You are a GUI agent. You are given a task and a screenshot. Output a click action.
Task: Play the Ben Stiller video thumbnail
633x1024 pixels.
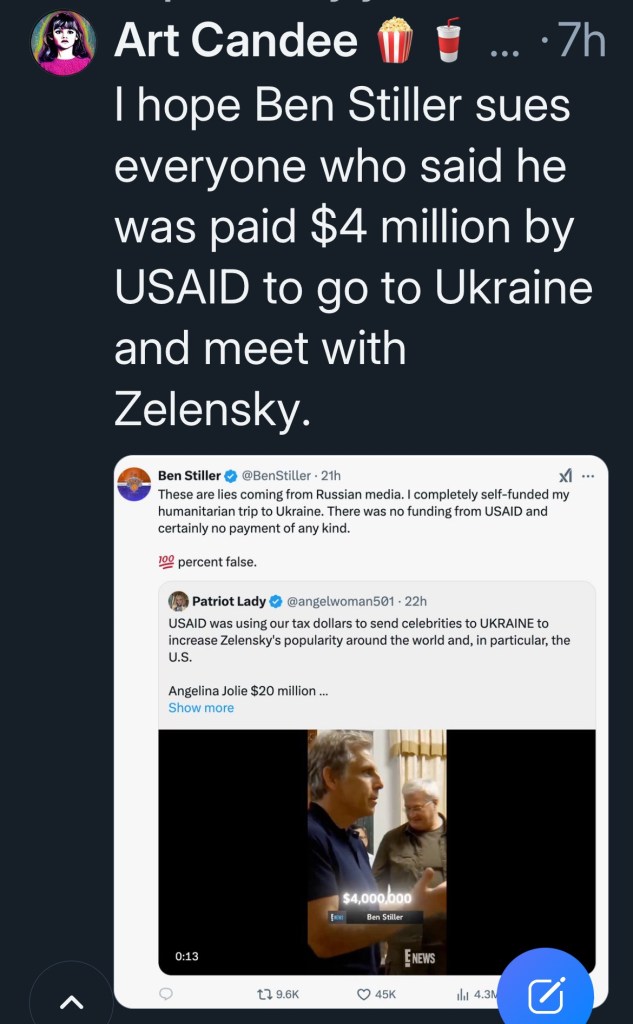pos(376,851)
